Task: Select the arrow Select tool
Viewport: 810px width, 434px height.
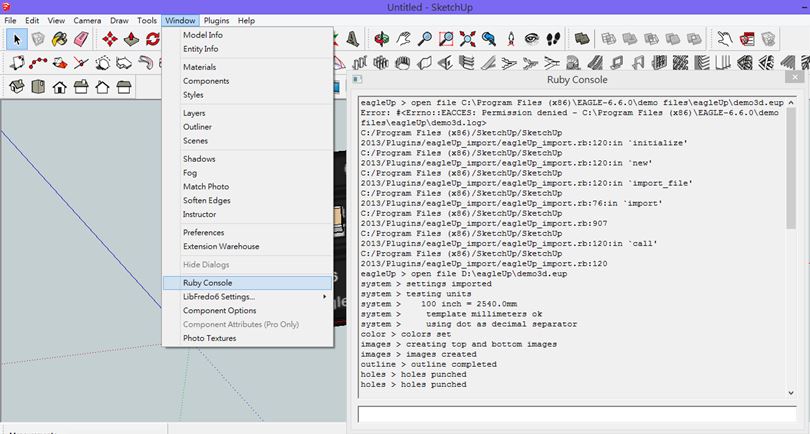Action: click(x=17, y=39)
